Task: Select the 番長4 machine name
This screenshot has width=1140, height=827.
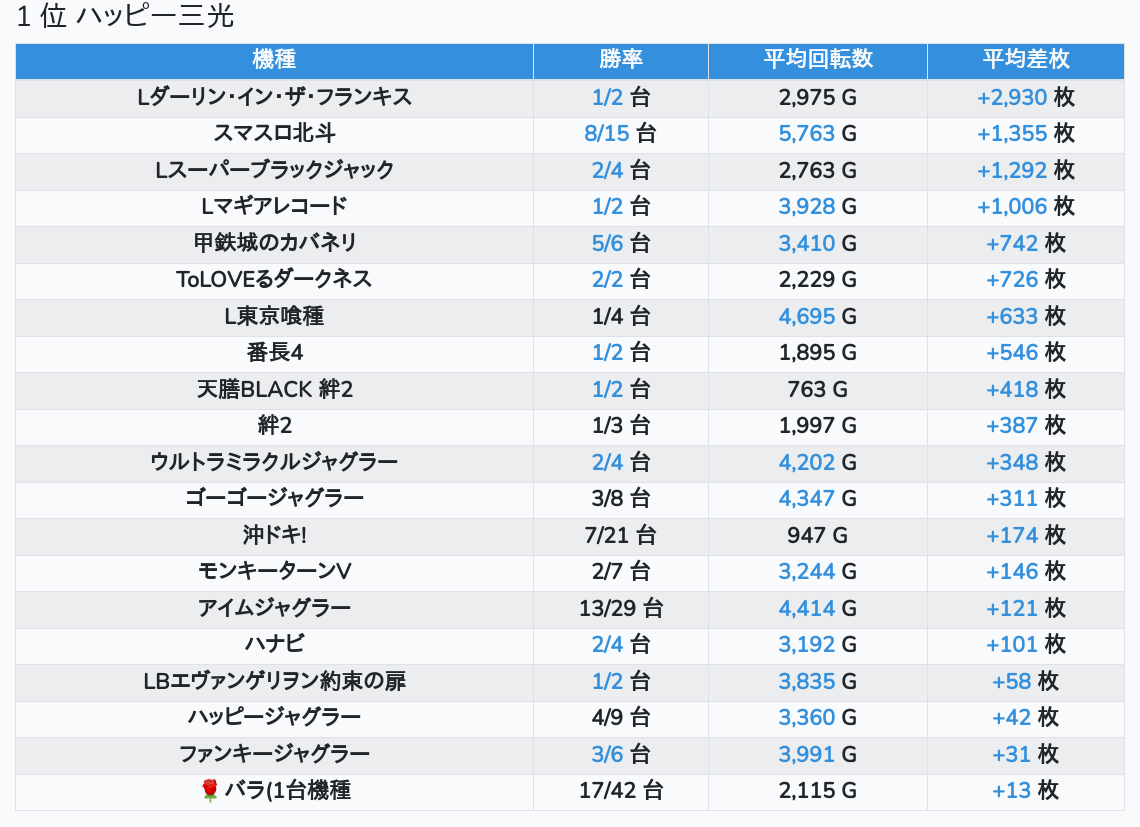Action: (x=274, y=353)
